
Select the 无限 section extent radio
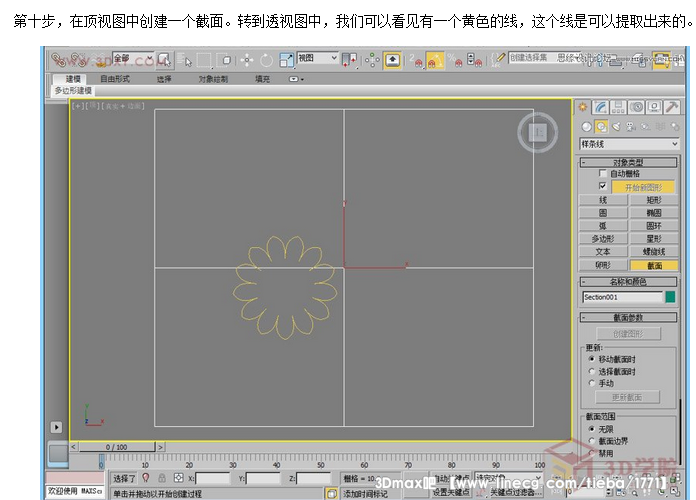(x=591, y=429)
